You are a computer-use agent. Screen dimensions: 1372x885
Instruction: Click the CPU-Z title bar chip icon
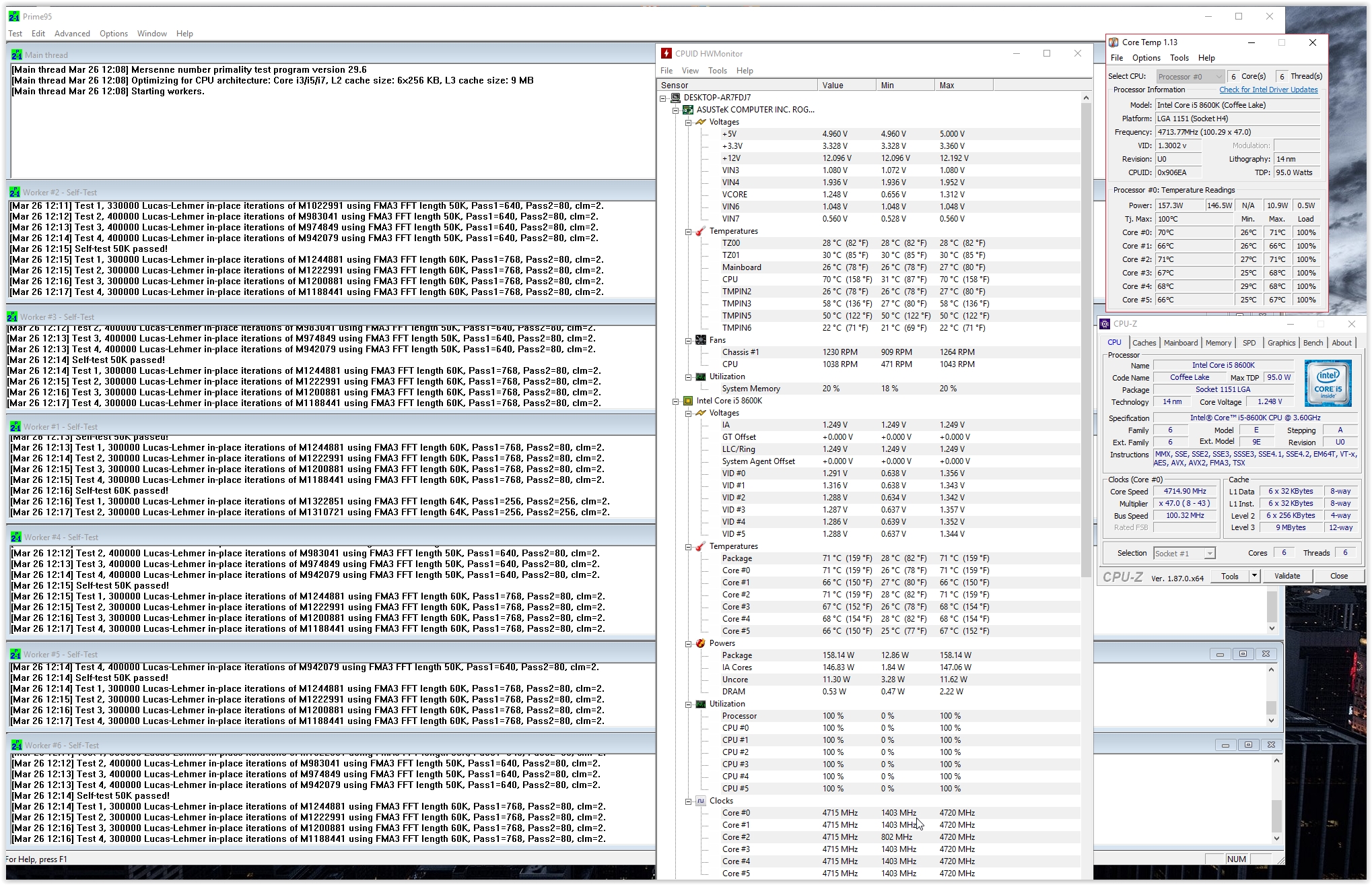[x=1105, y=324]
